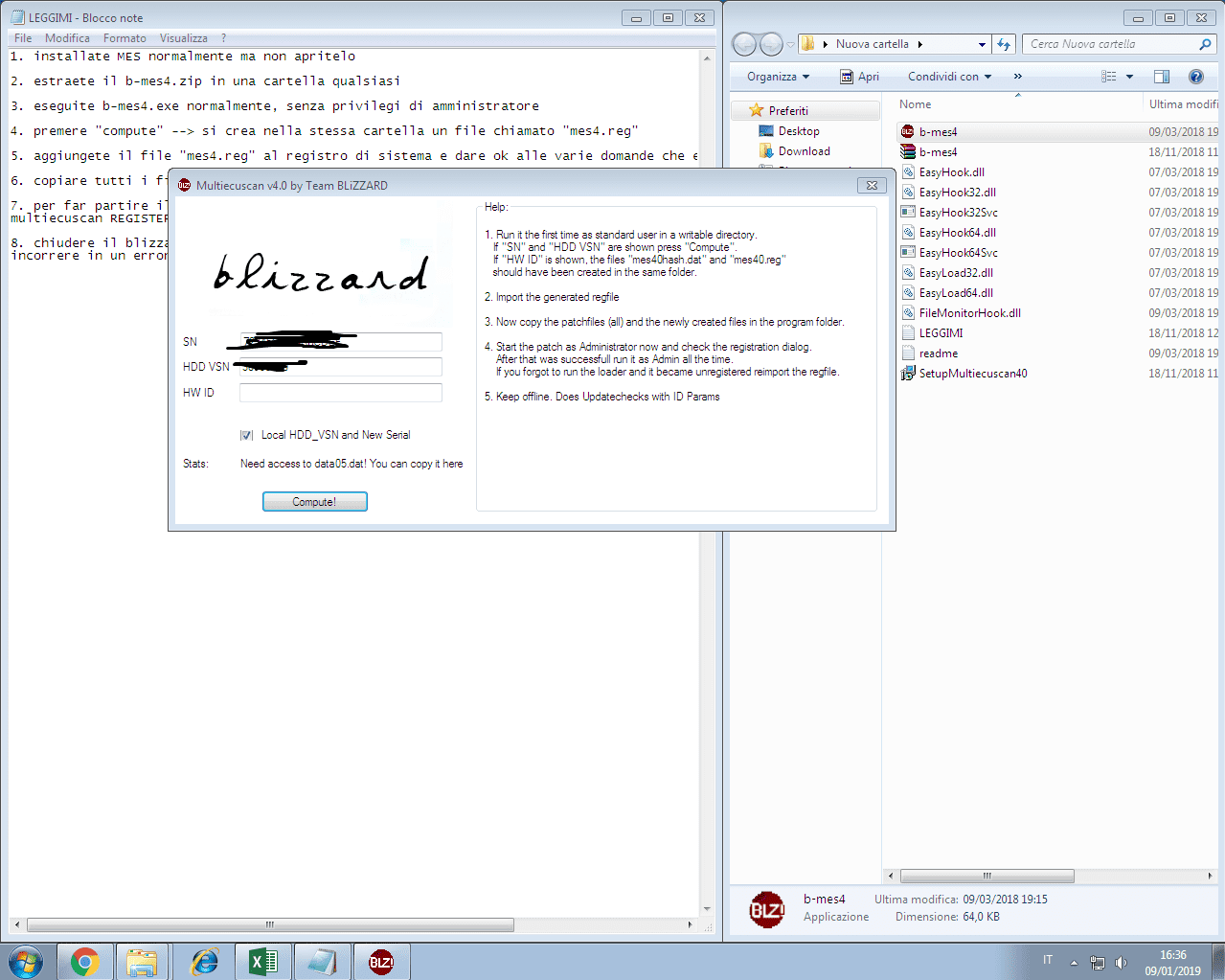
Task: Select the readme file
Action: tap(938, 353)
